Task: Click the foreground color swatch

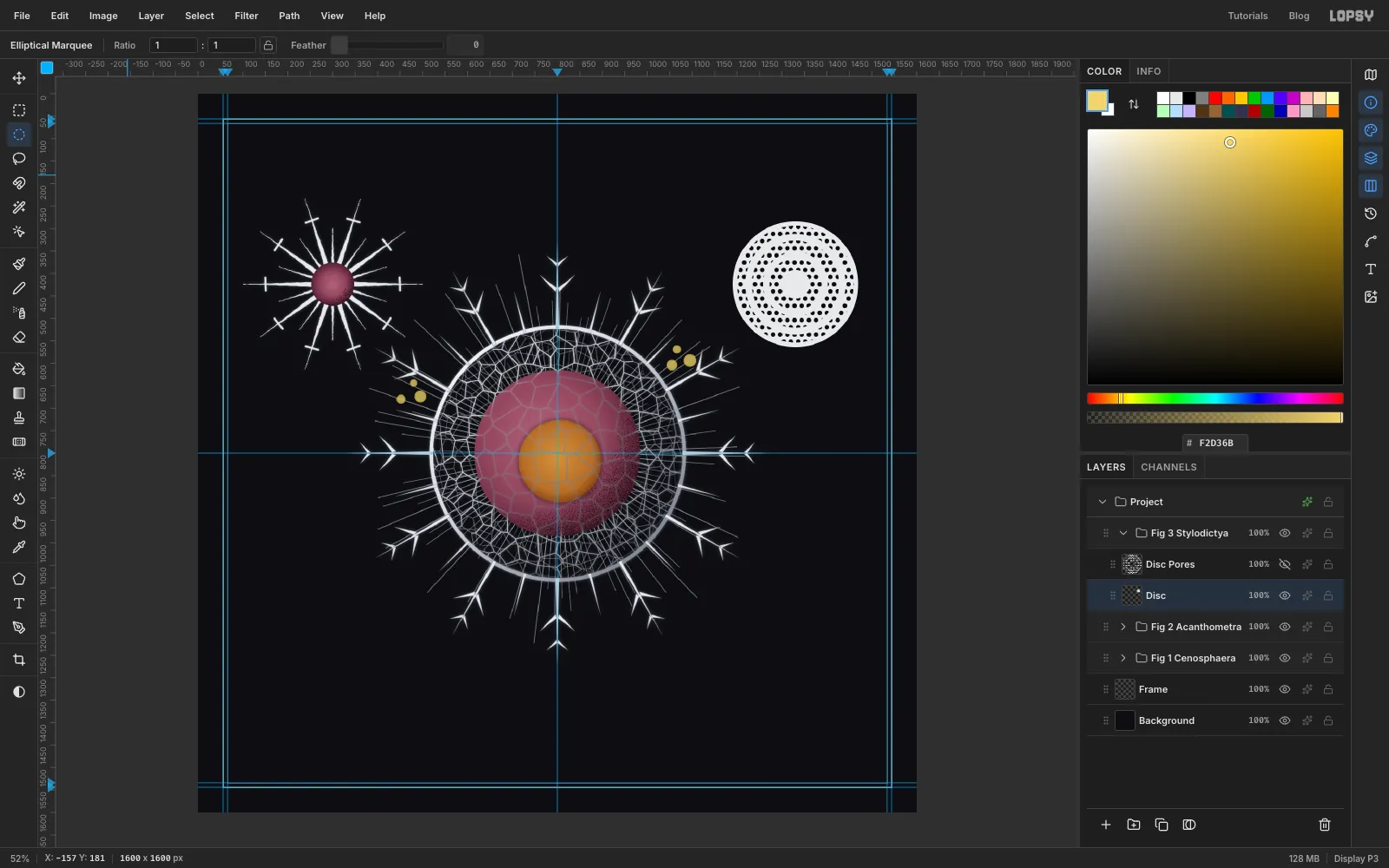Action: (1097, 101)
